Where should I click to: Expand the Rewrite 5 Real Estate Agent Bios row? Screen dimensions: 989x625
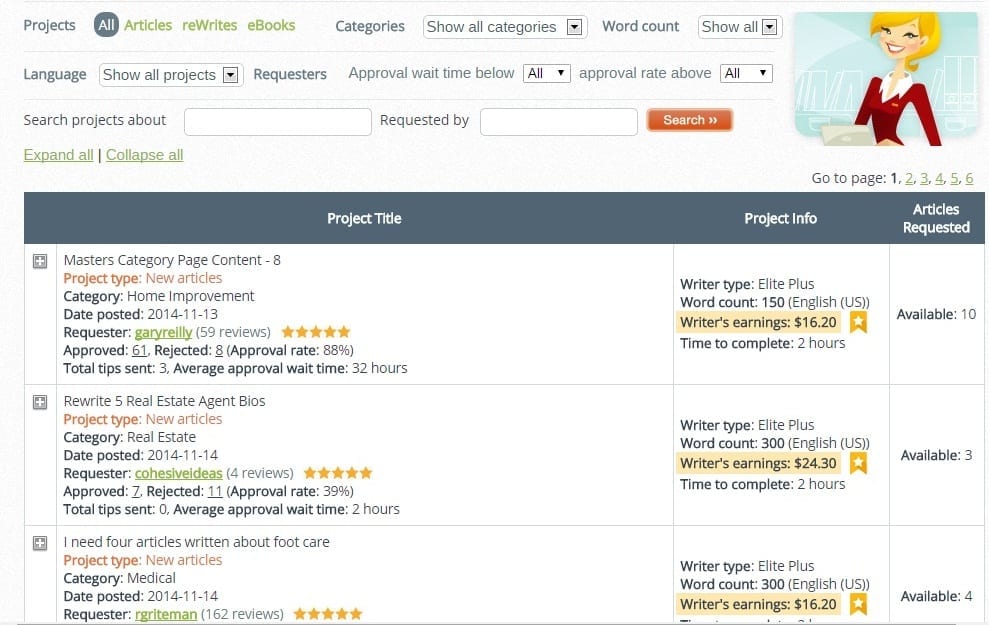40,402
